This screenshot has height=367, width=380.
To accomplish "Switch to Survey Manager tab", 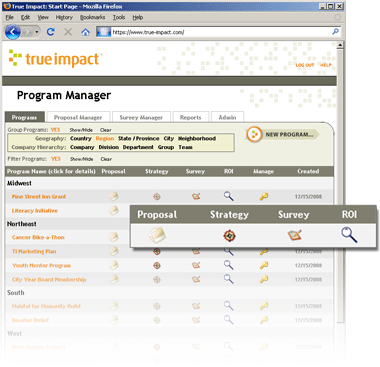I will coord(141,117).
